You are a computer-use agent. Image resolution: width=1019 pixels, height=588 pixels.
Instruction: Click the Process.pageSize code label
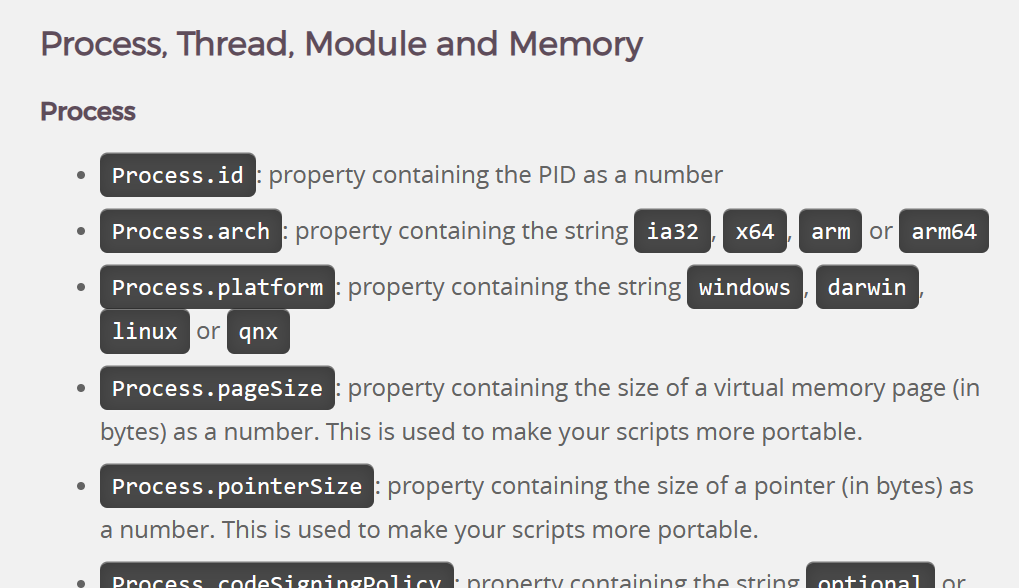pos(217,388)
